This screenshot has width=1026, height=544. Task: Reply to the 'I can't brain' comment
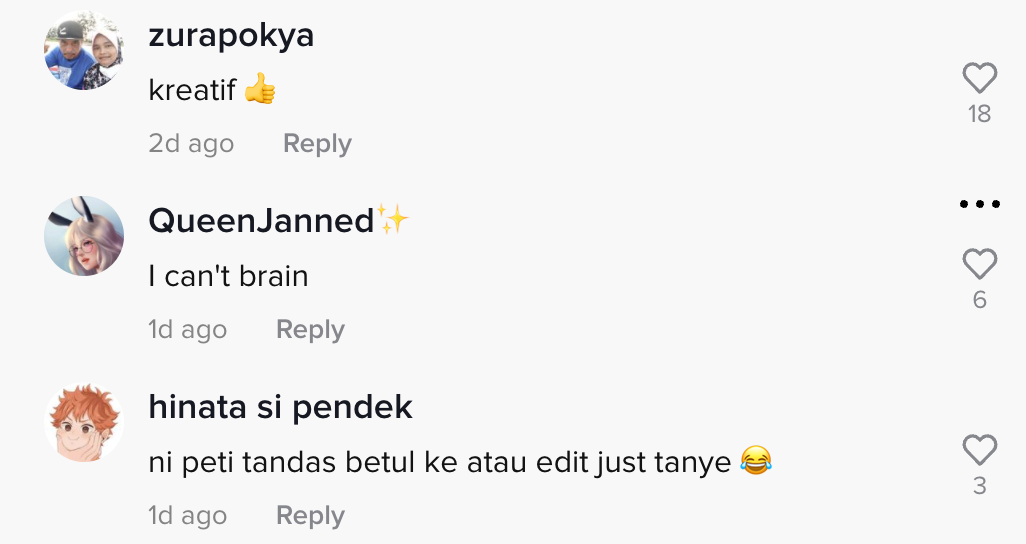[x=310, y=329]
